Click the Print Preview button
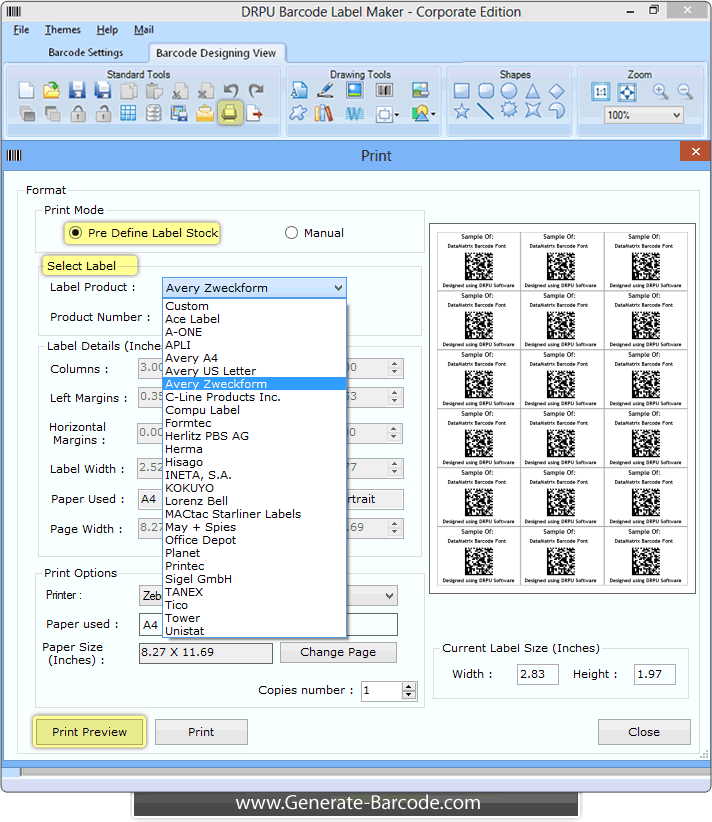Screen dimensions: 712x822 point(90,732)
